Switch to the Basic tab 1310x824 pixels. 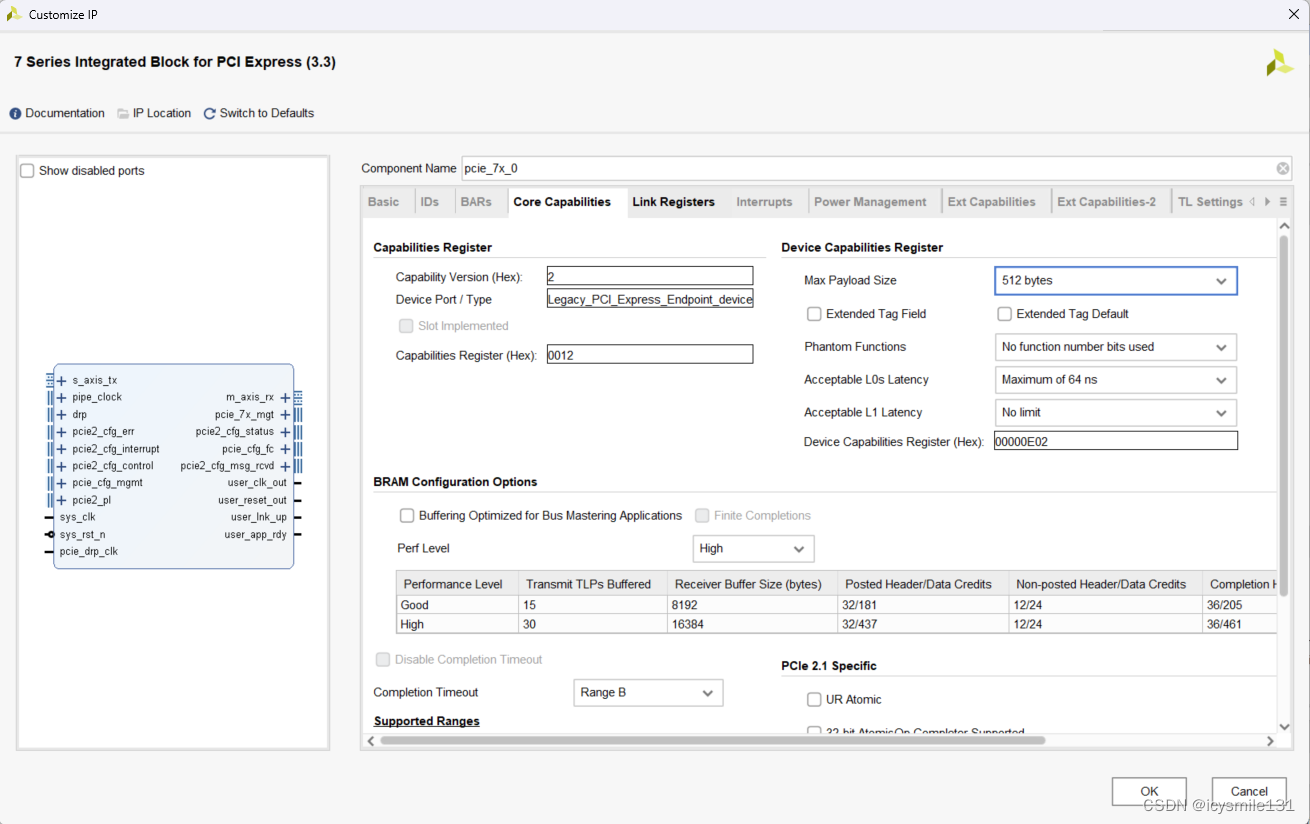pyautogui.click(x=384, y=202)
